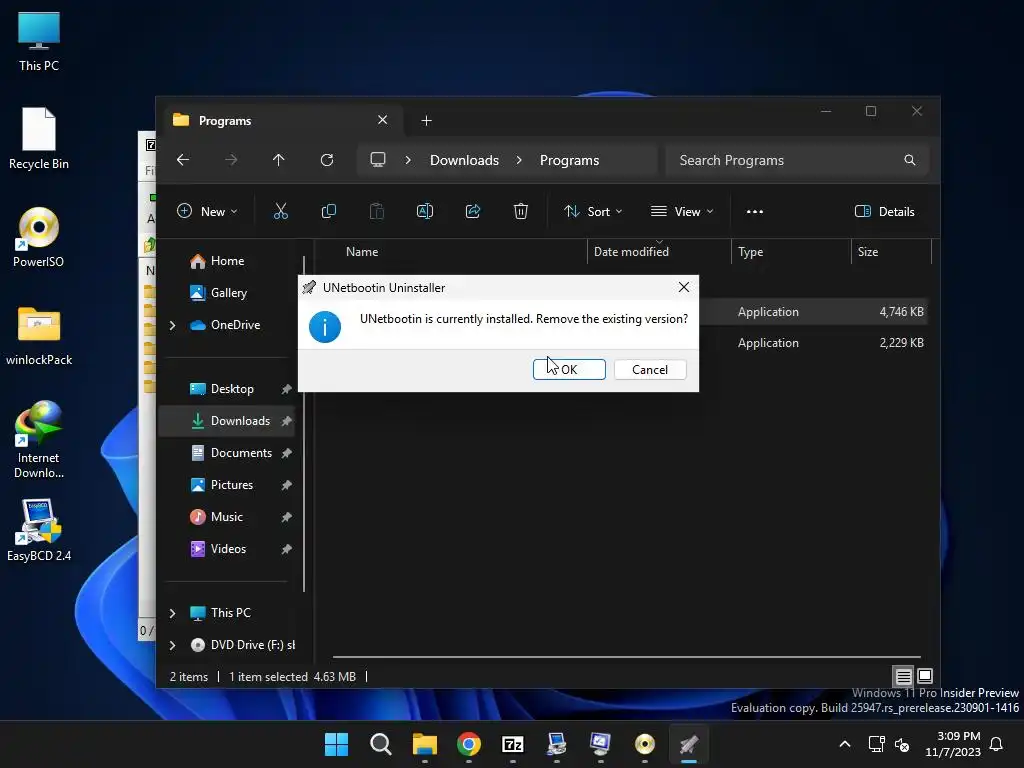Select the 2,229 KB Application row
Image resolution: width=1024 pixels, height=768 pixels.
pos(813,342)
